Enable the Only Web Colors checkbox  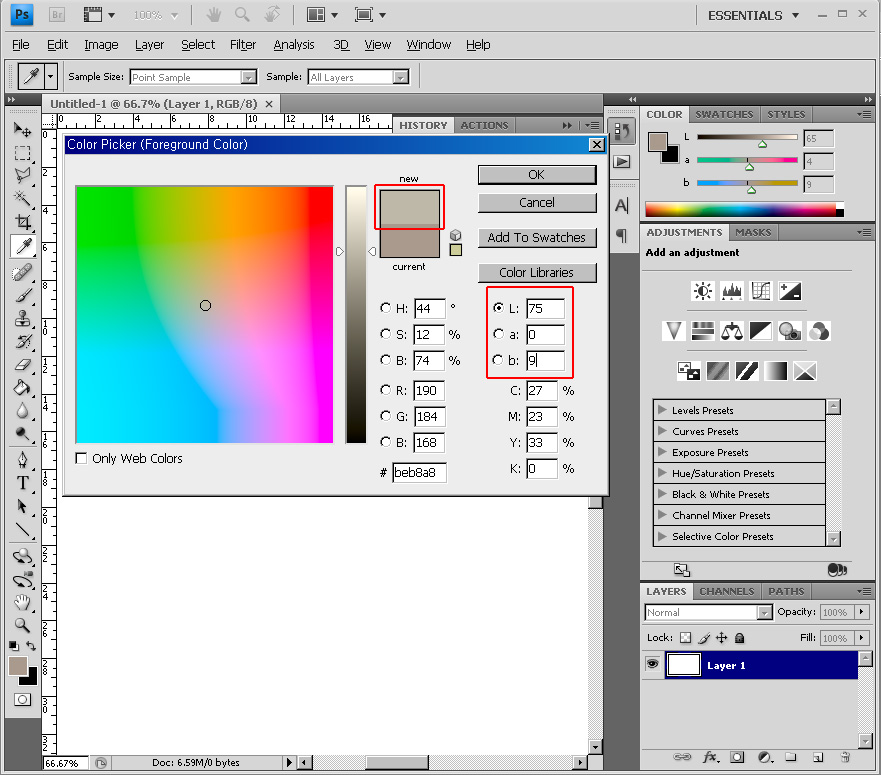(82, 459)
